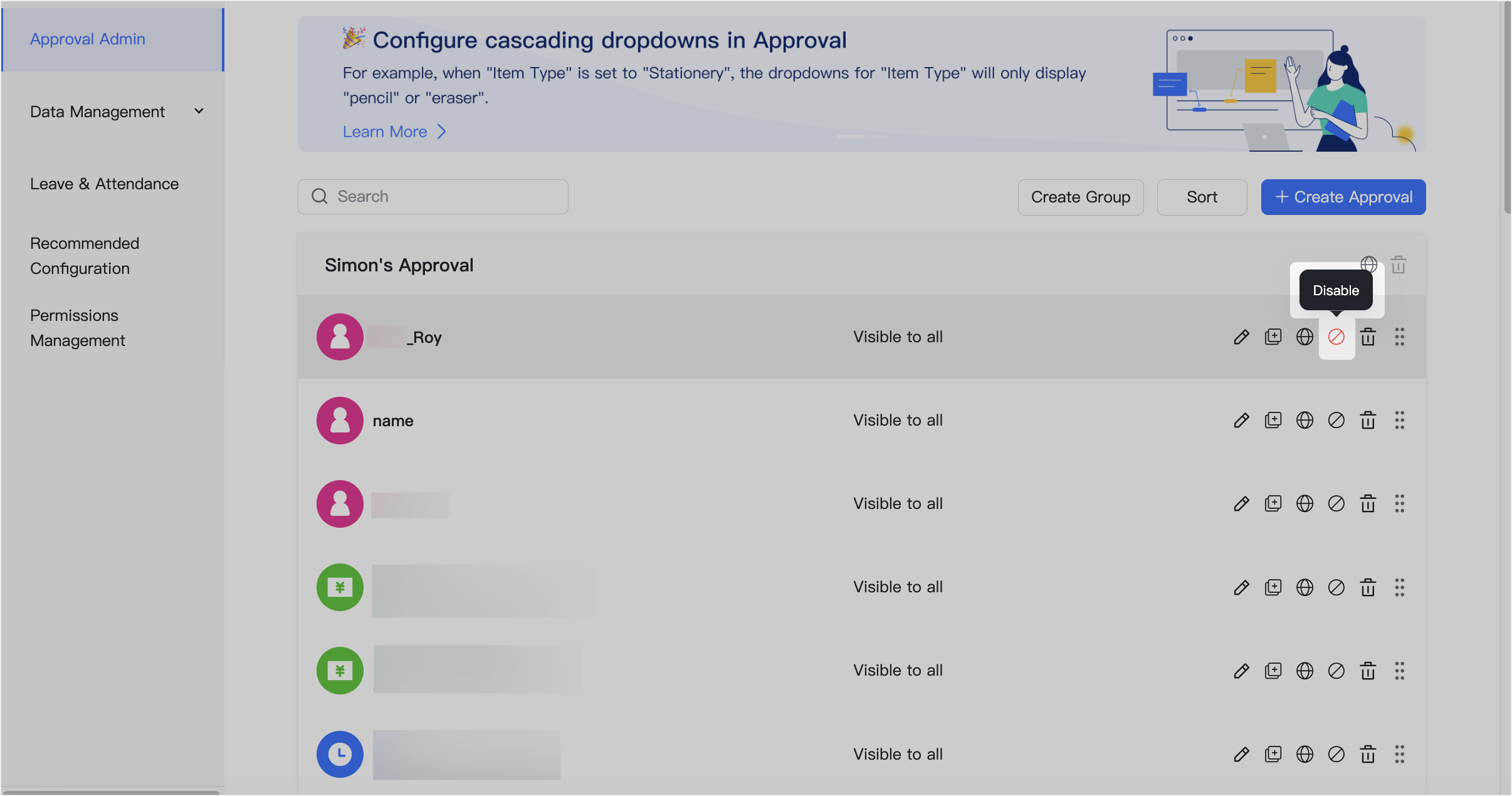
Task: Delete the Simon's Approval group
Action: point(1400,264)
